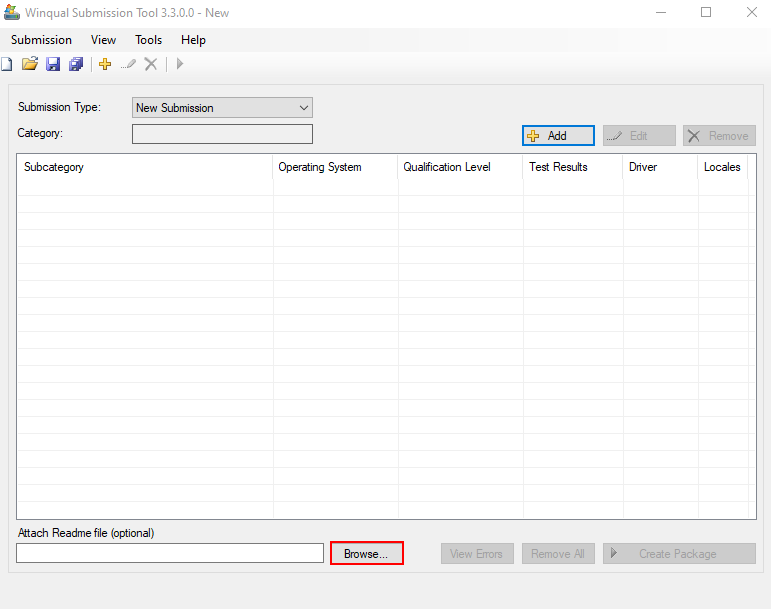Close the Winqual Submission Tool window

point(751,12)
